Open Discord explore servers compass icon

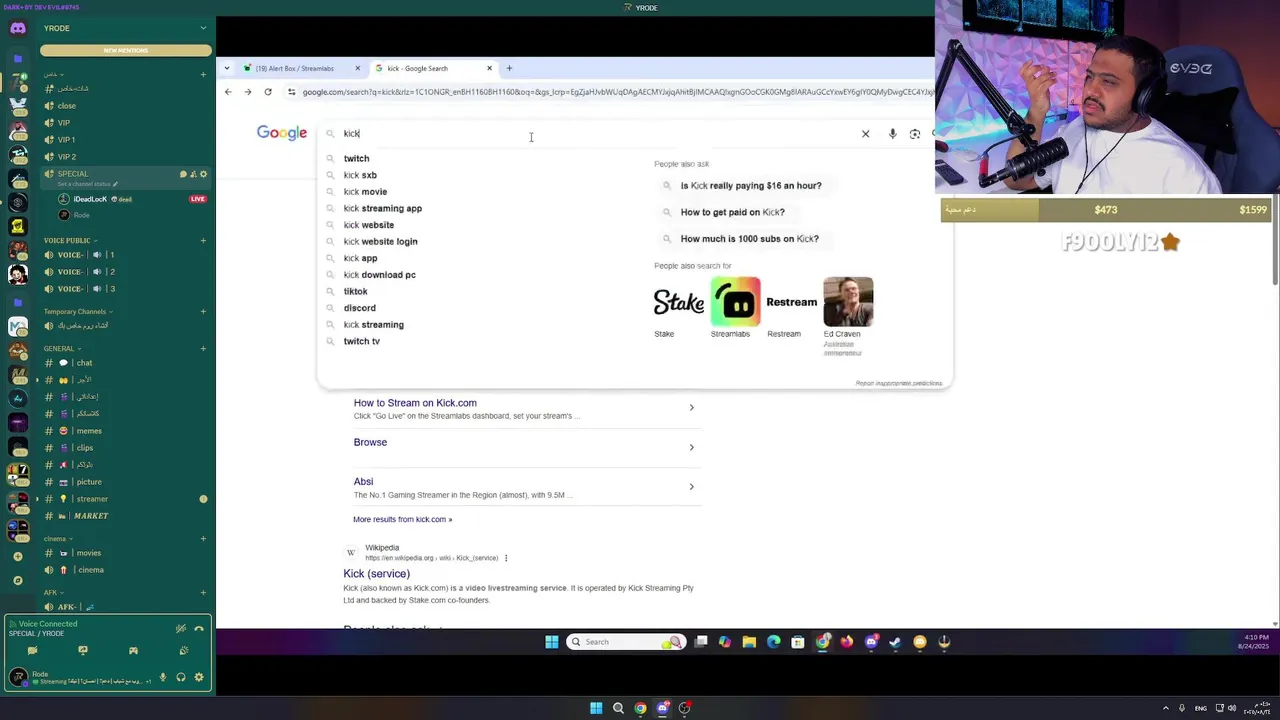coord(18,580)
